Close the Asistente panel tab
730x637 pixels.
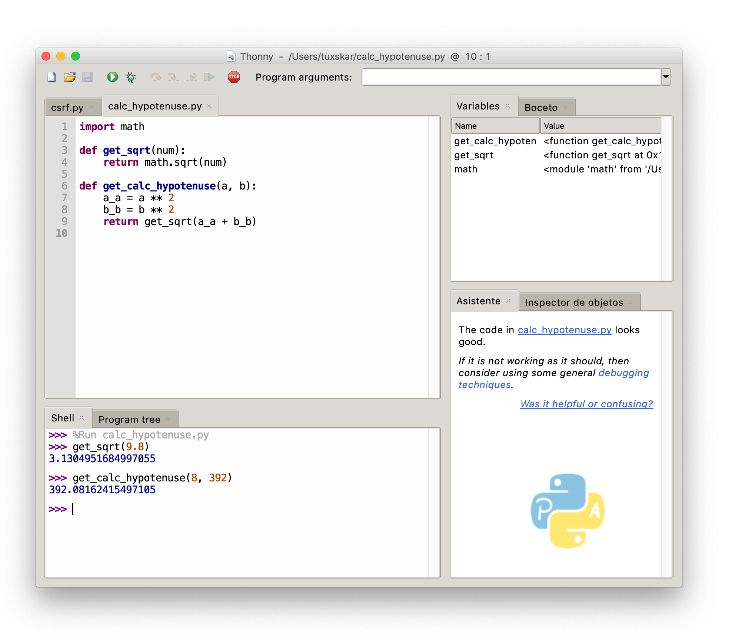coord(508,301)
